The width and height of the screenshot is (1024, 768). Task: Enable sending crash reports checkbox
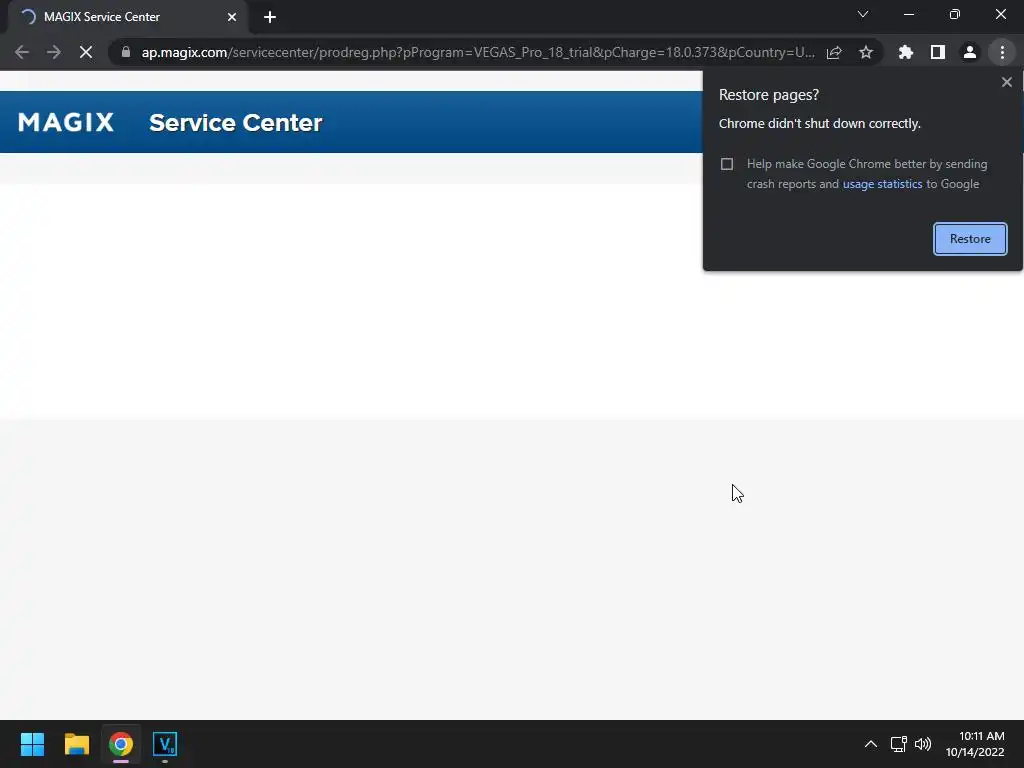tap(727, 164)
